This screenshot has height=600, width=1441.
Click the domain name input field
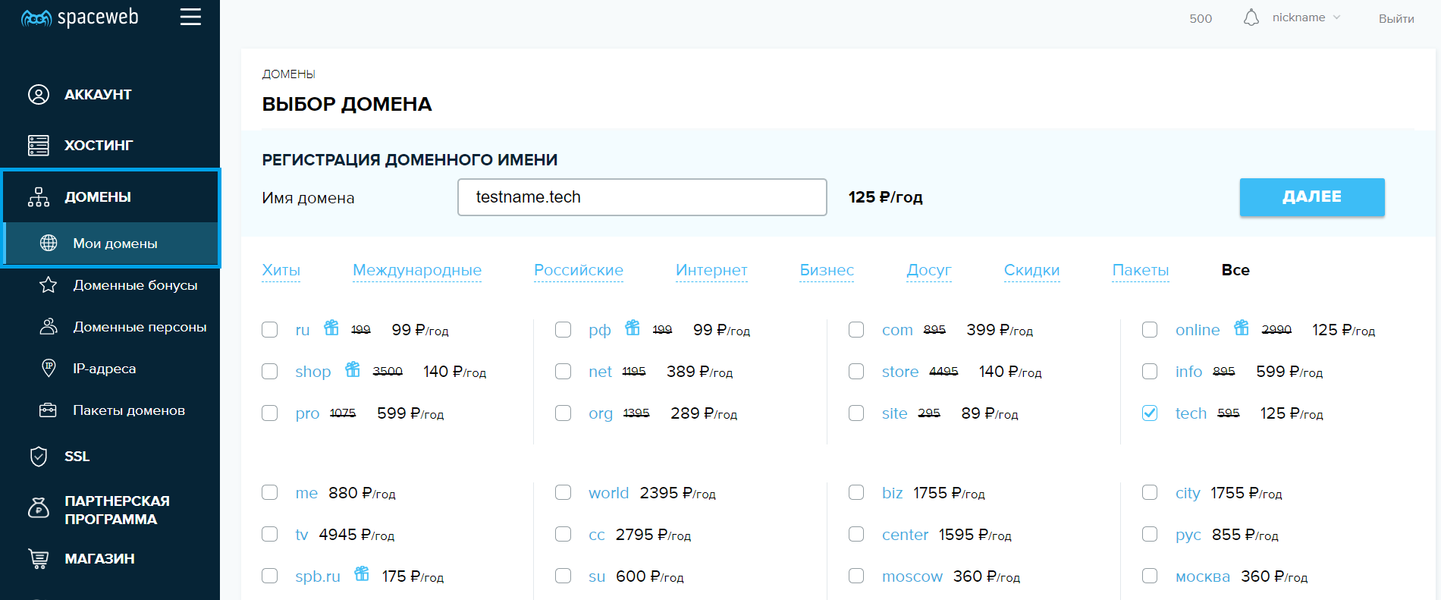[642, 197]
